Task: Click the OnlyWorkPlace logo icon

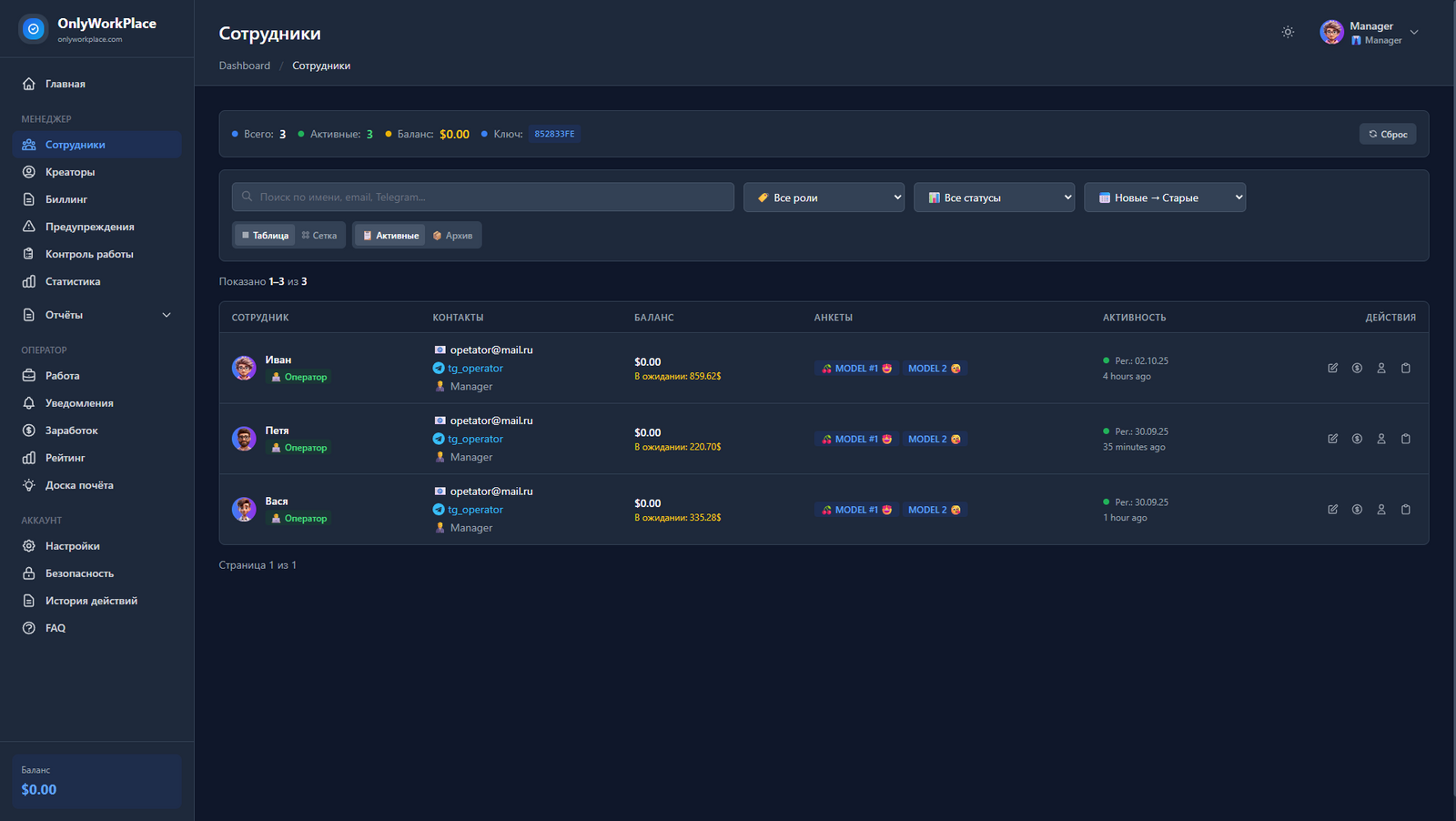Action: 34,29
